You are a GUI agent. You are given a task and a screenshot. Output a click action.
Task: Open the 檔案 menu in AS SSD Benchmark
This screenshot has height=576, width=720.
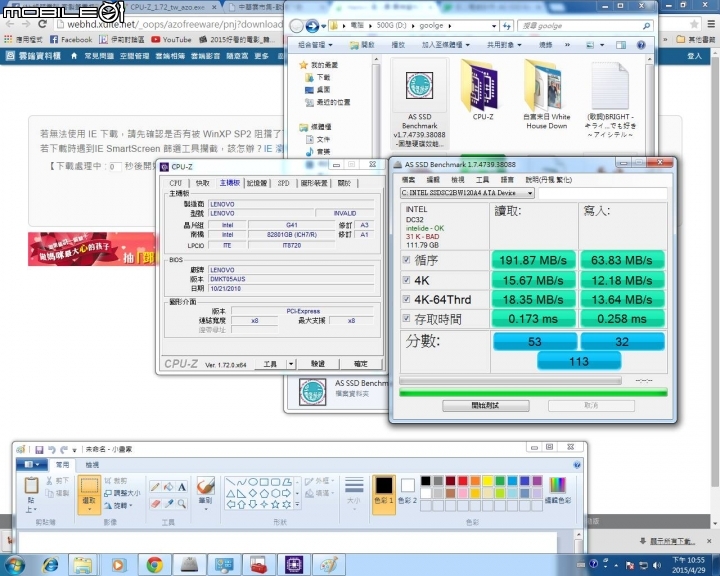pos(408,180)
